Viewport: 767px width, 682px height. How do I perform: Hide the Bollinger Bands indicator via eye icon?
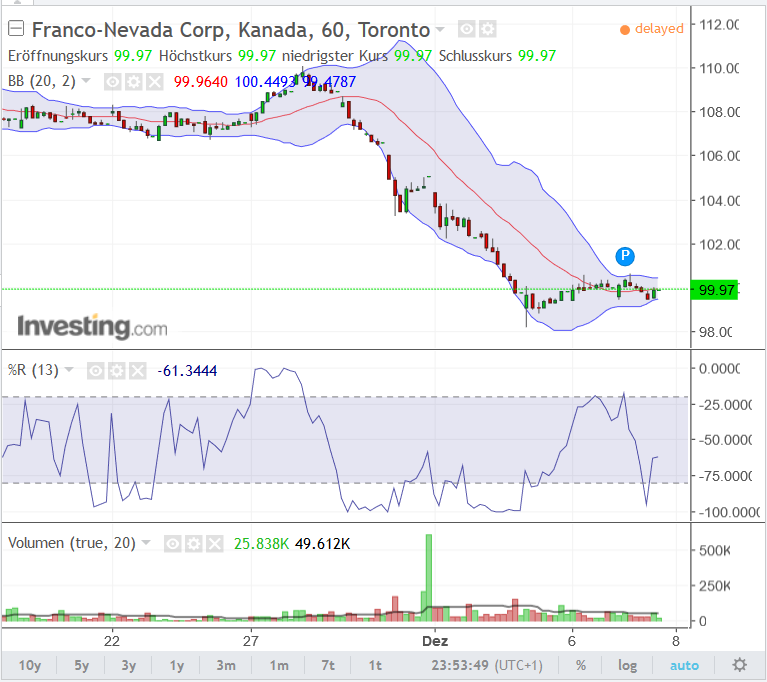coord(113,82)
